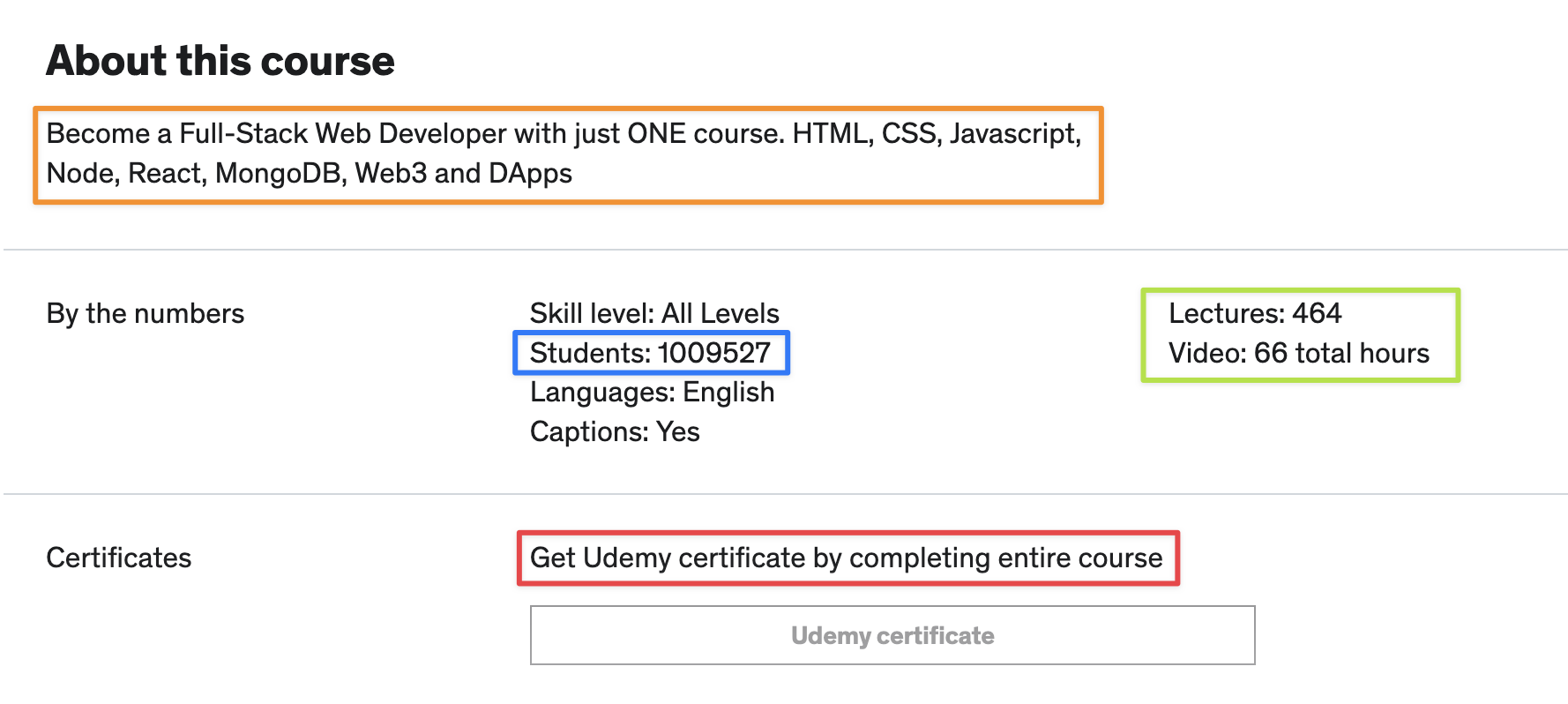
Task: Click the 'Skill level: All Levels' text
Action: [654, 313]
